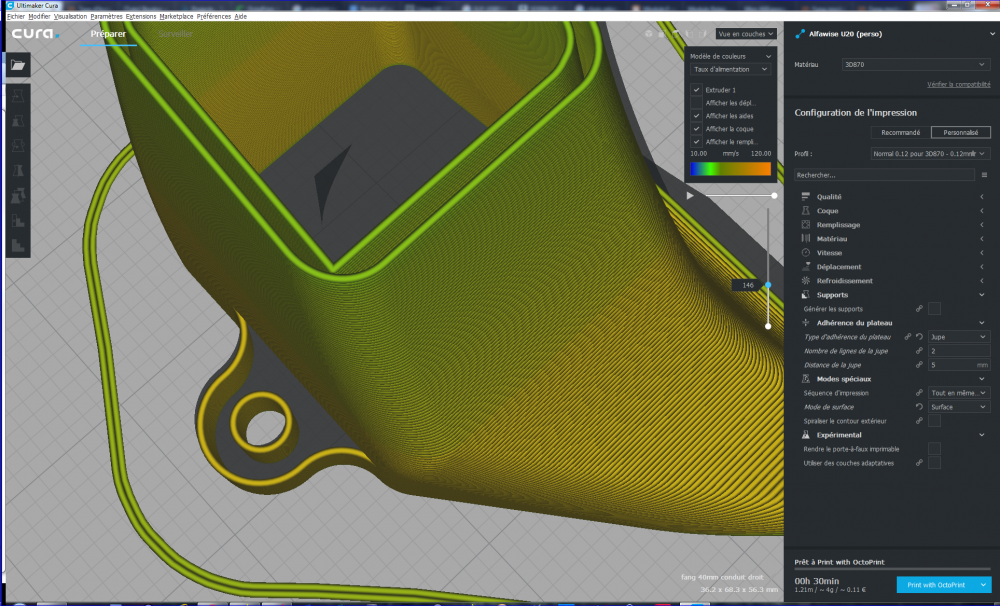Click the link icon beside Séquence d'impression
The height and width of the screenshot is (606, 1000).
pos(919,393)
